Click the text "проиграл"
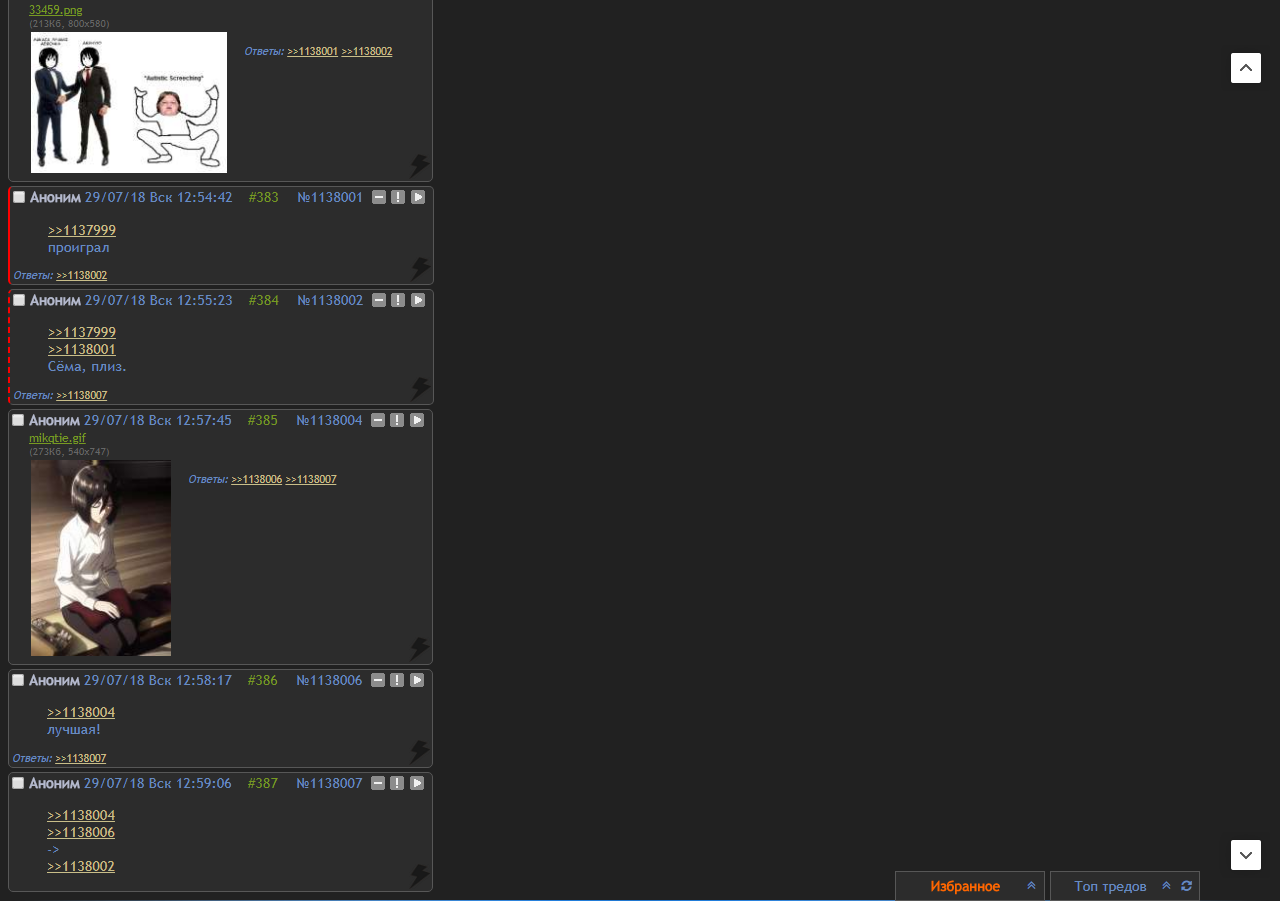Viewport: 1280px width, 901px height. pyautogui.click(x=79, y=248)
